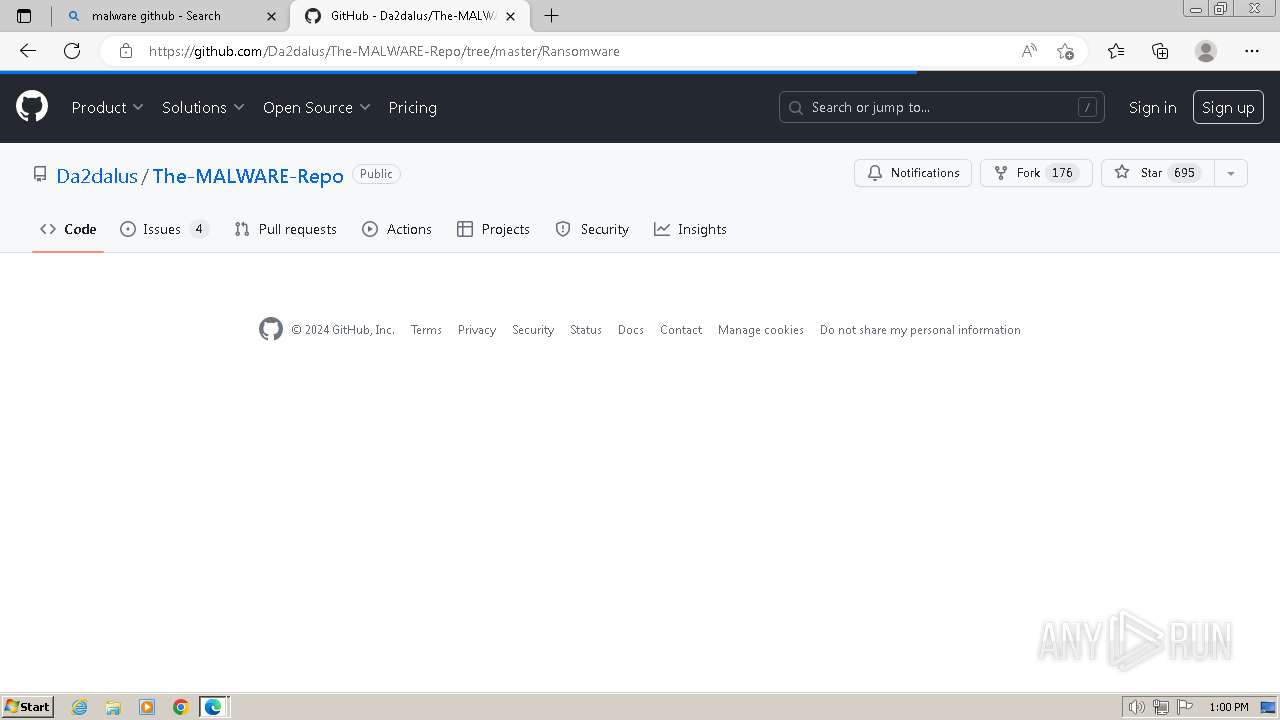Expand the Product dropdown menu
The image size is (1280, 720).
(108, 107)
